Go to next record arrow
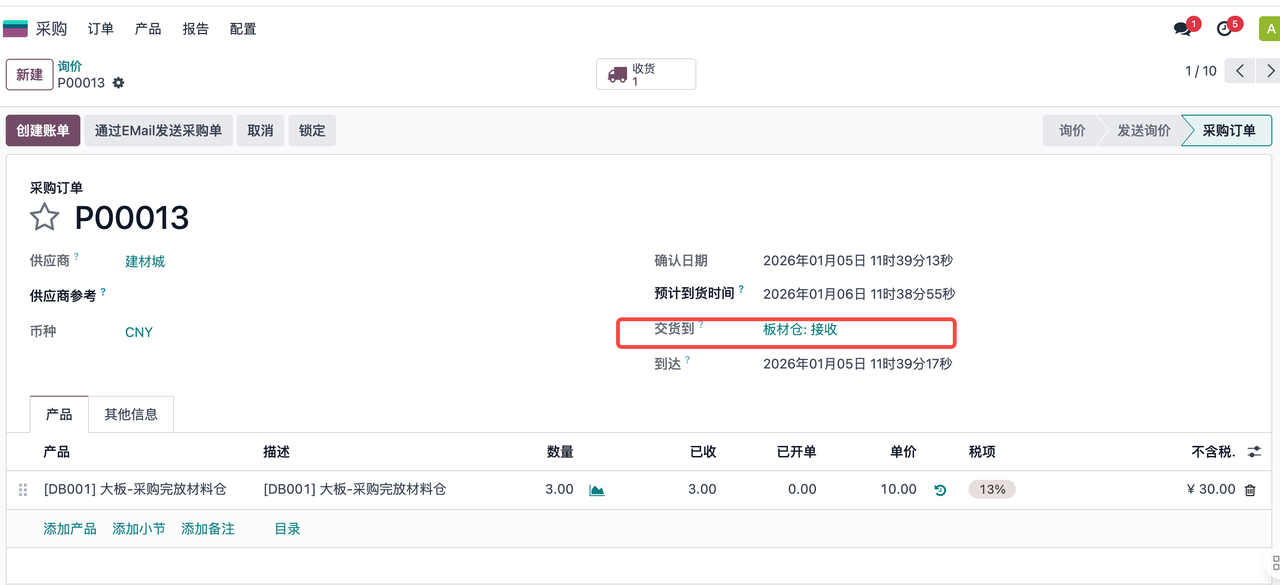 pyautogui.click(x=1268, y=71)
